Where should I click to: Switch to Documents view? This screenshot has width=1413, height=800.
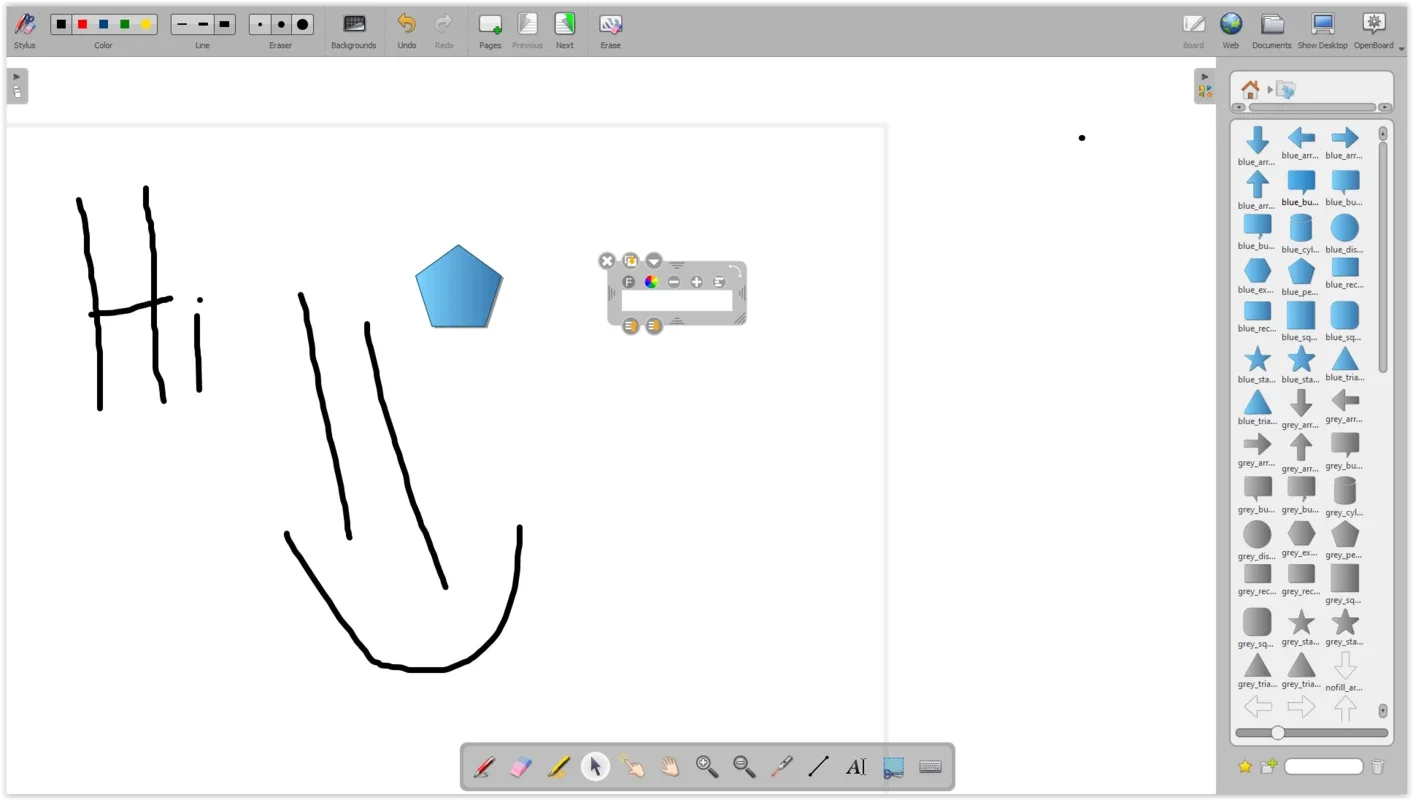click(x=1271, y=30)
